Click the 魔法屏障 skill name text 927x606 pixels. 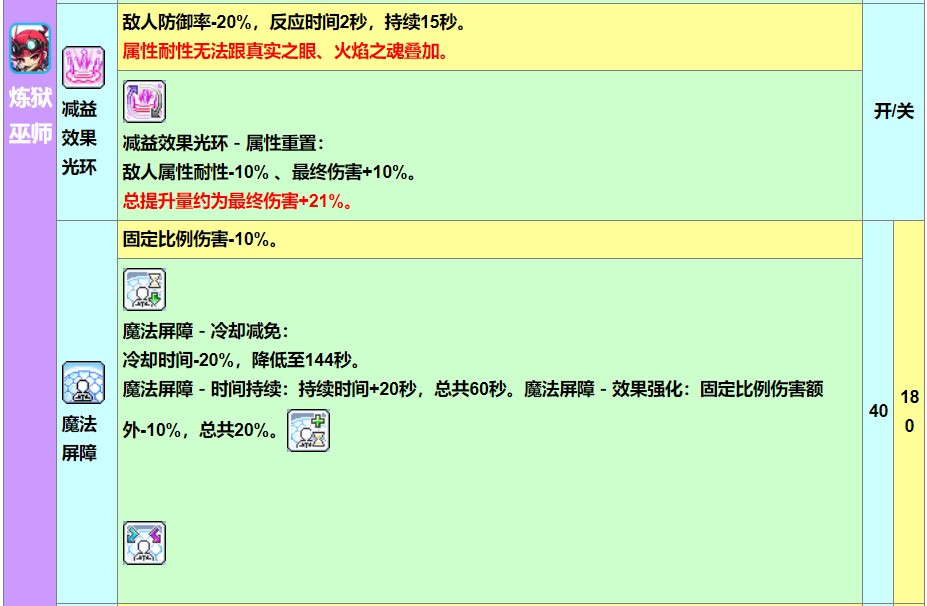tap(78, 438)
